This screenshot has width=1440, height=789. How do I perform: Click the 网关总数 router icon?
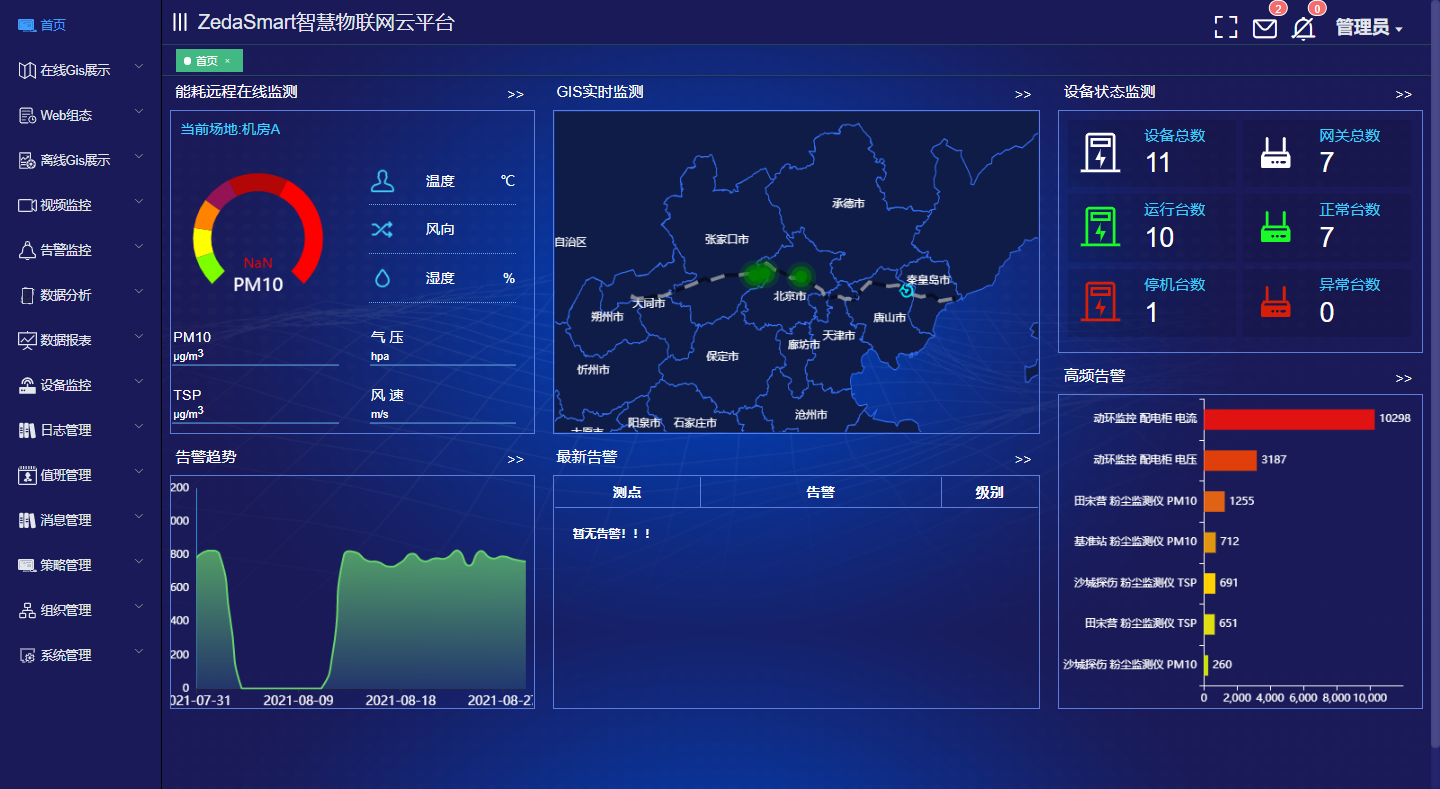1275,153
